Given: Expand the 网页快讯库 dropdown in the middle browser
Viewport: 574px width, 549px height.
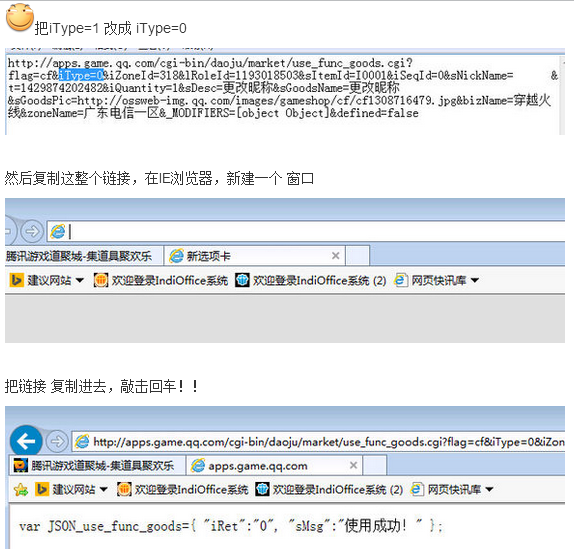Looking at the screenshot, I should 475,281.
